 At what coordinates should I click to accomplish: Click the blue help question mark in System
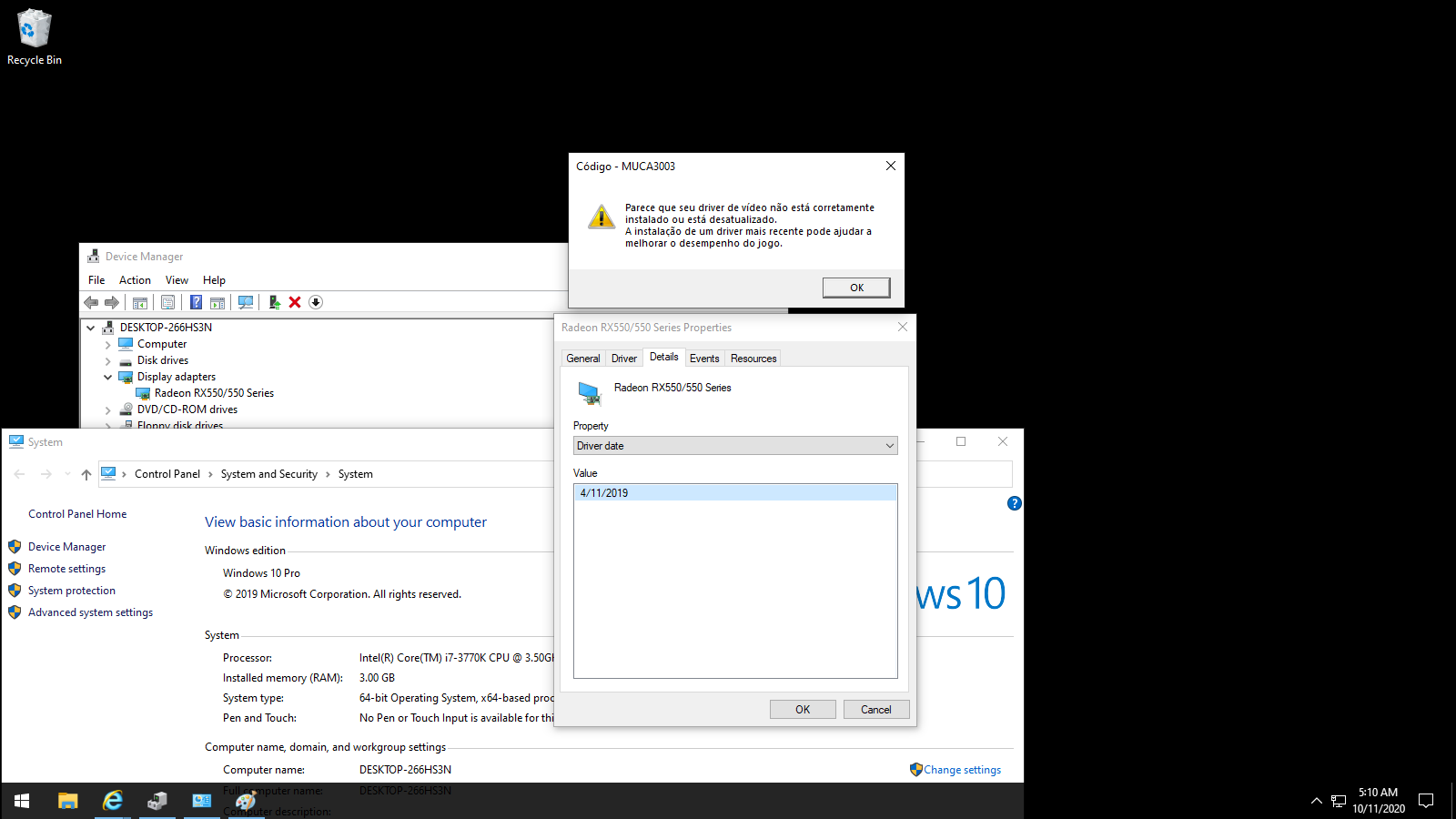[x=1015, y=503]
